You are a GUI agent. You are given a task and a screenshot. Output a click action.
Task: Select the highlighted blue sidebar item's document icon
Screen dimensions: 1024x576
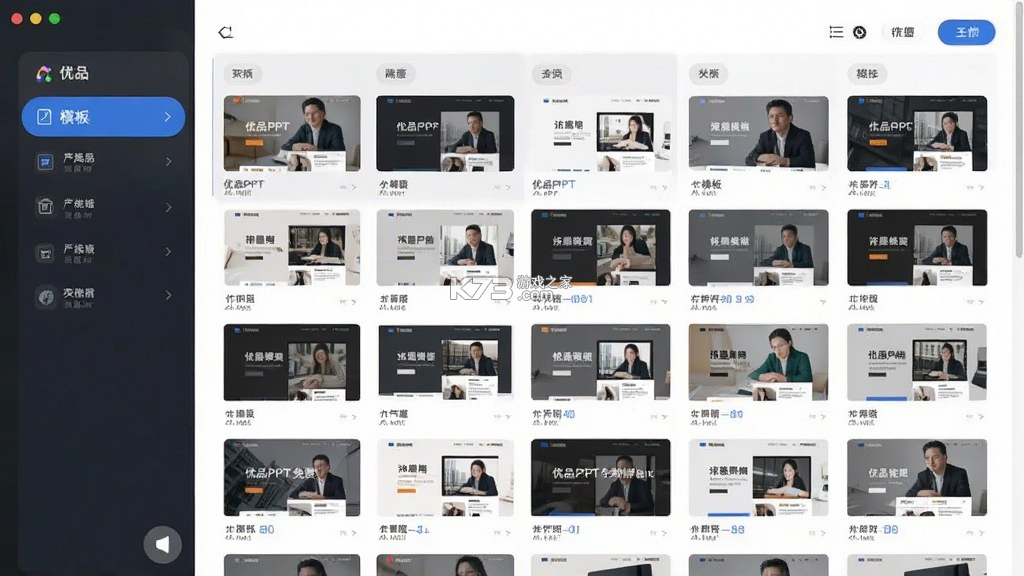click(44, 117)
